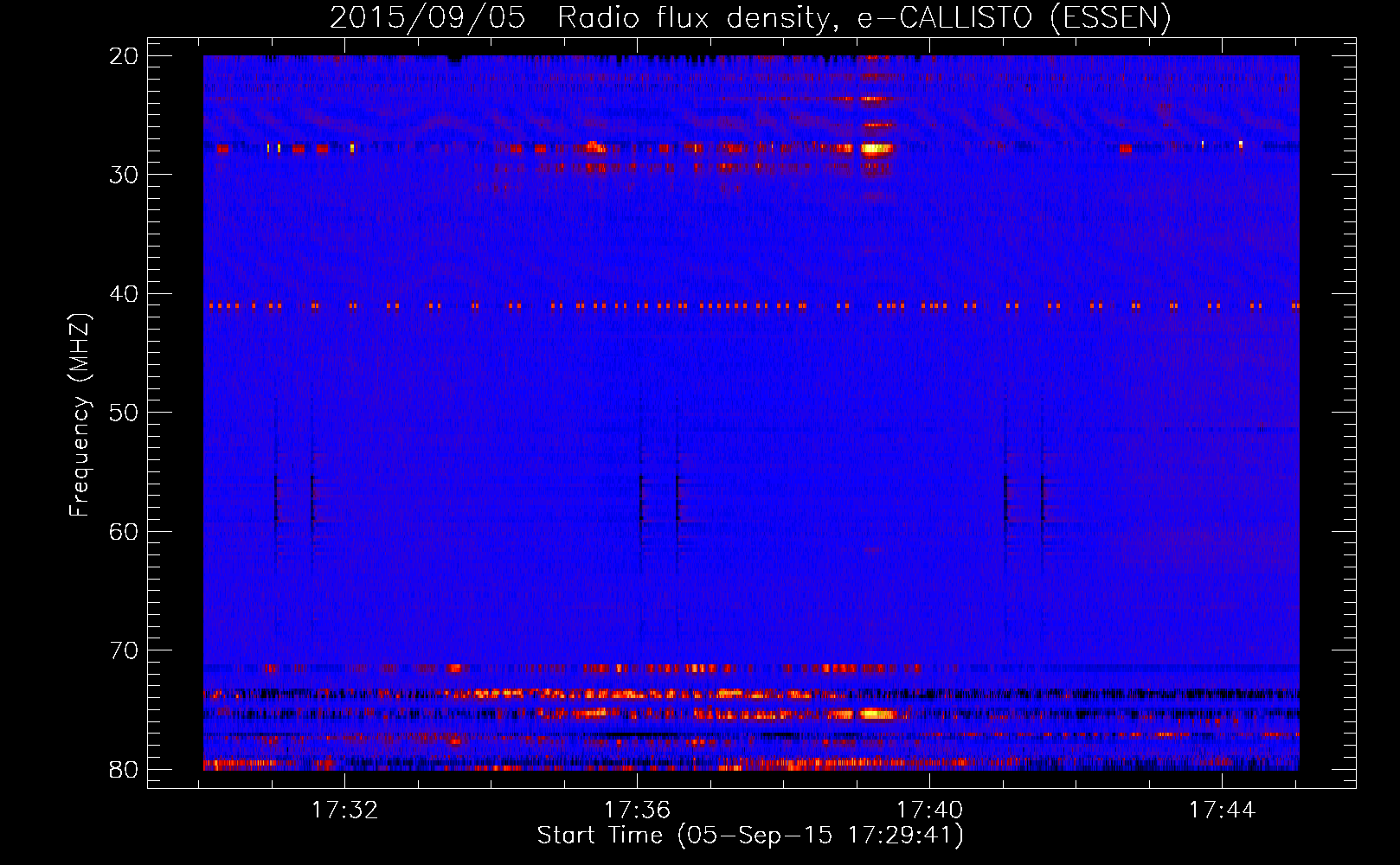Click the bright yellow burst near 28 MHz around 17:39
1400x865 pixels.
coord(876,148)
